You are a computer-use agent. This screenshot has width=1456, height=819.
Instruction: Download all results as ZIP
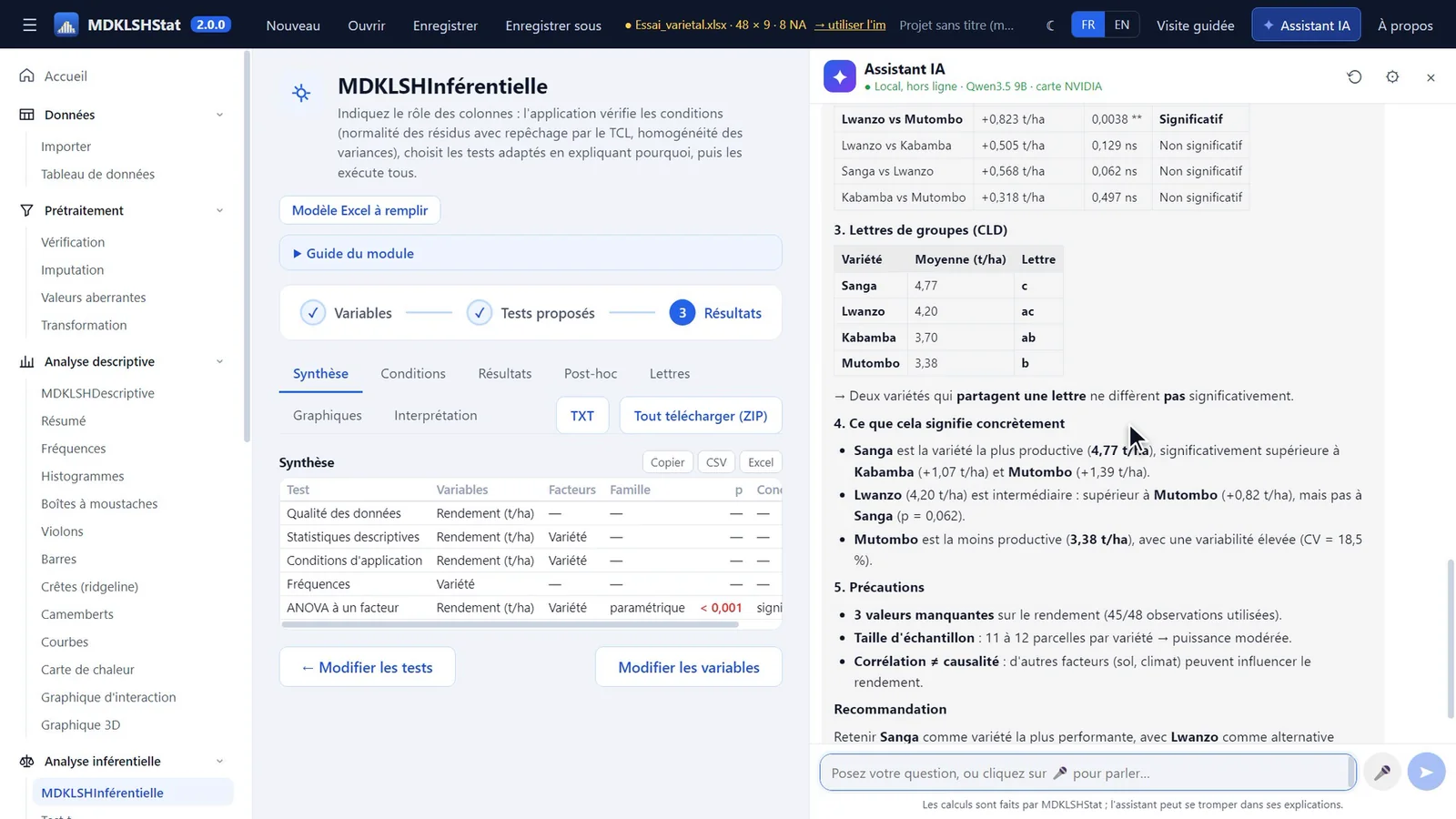click(701, 416)
